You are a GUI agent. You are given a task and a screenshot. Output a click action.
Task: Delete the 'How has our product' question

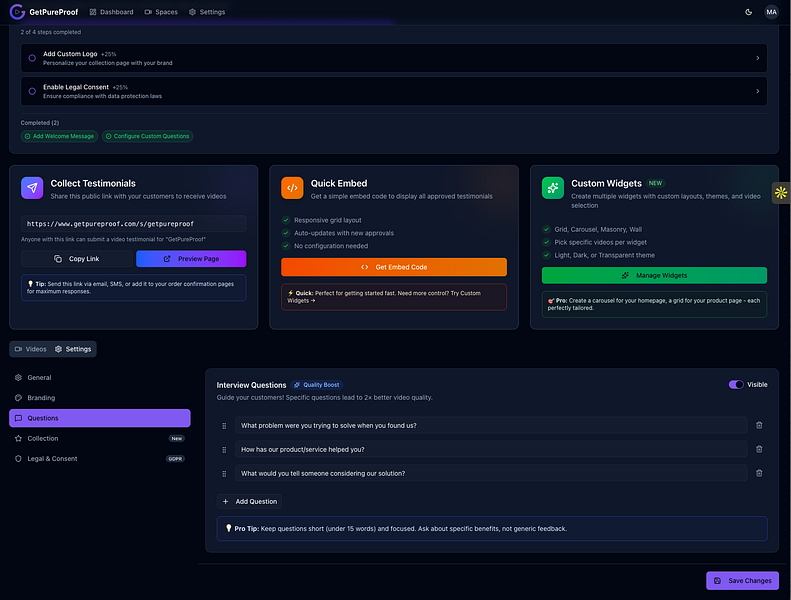click(759, 449)
